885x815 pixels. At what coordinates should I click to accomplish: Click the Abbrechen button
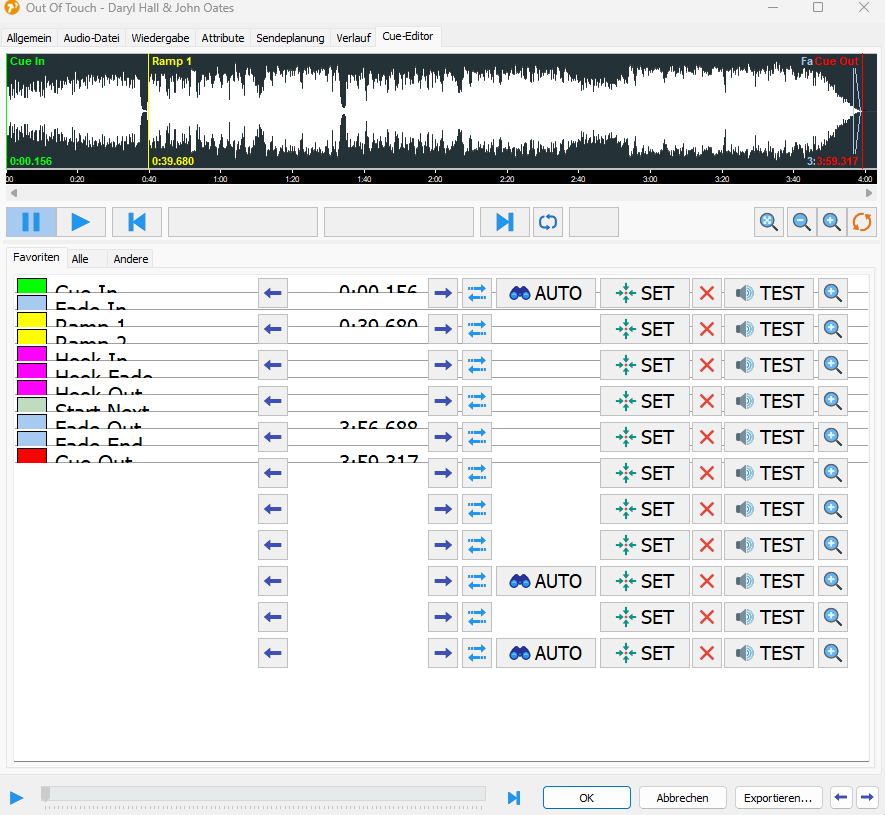682,798
